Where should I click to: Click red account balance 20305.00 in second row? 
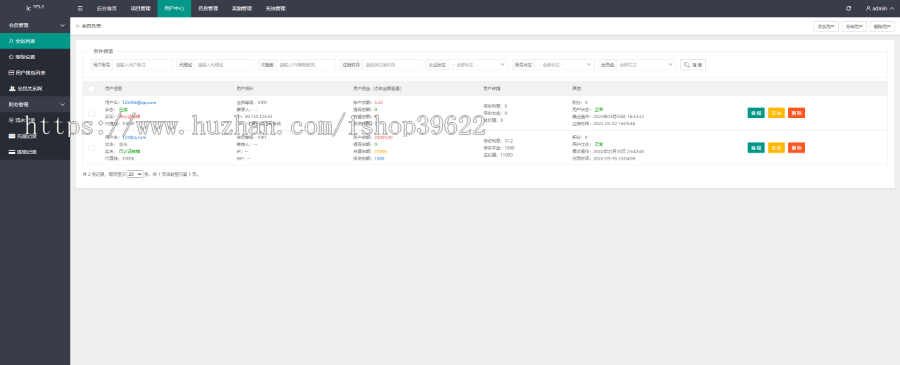point(383,138)
